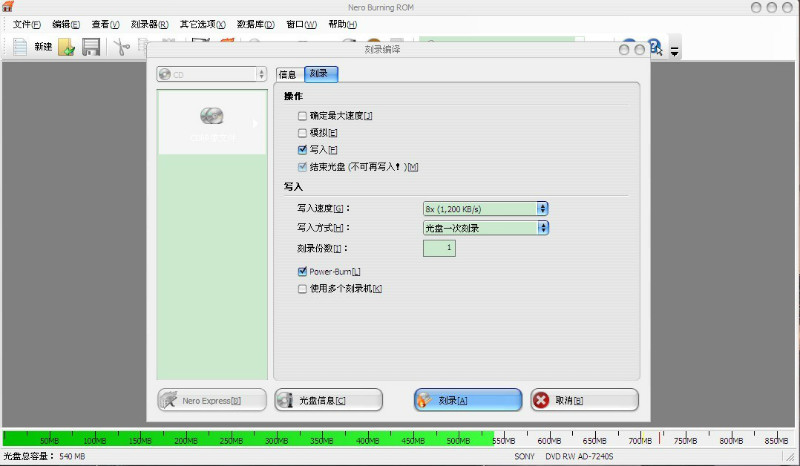
Task: Click the 新建 new compilation icon
Action: point(20,47)
